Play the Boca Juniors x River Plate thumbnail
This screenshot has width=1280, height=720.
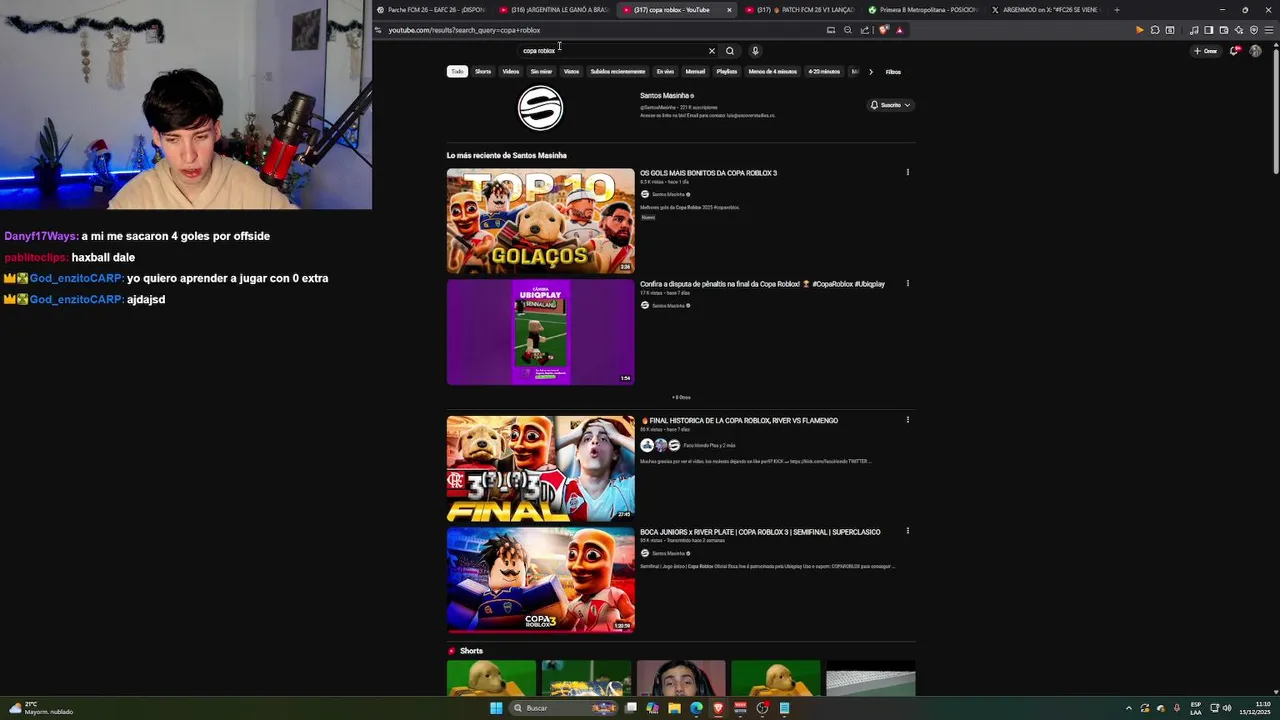(x=540, y=580)
